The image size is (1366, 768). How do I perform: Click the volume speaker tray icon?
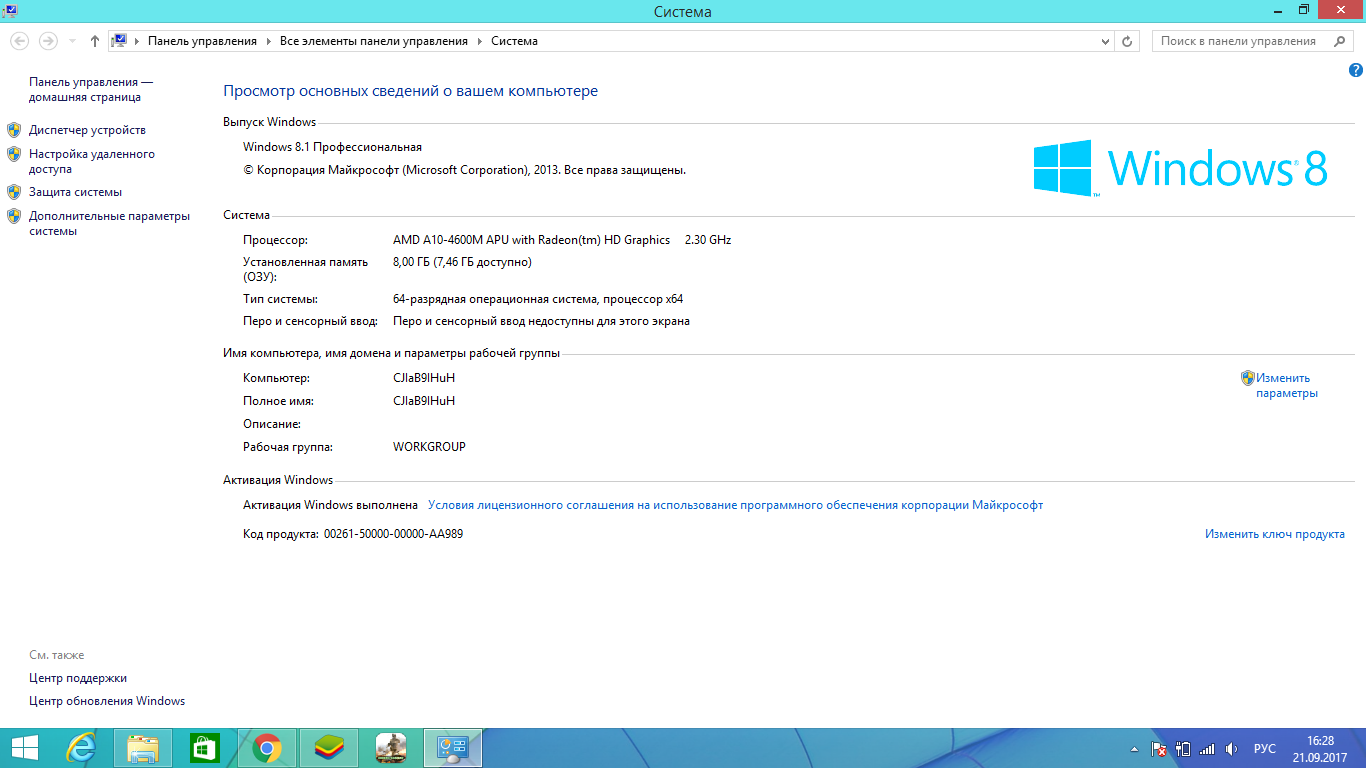coord(1232,749)
